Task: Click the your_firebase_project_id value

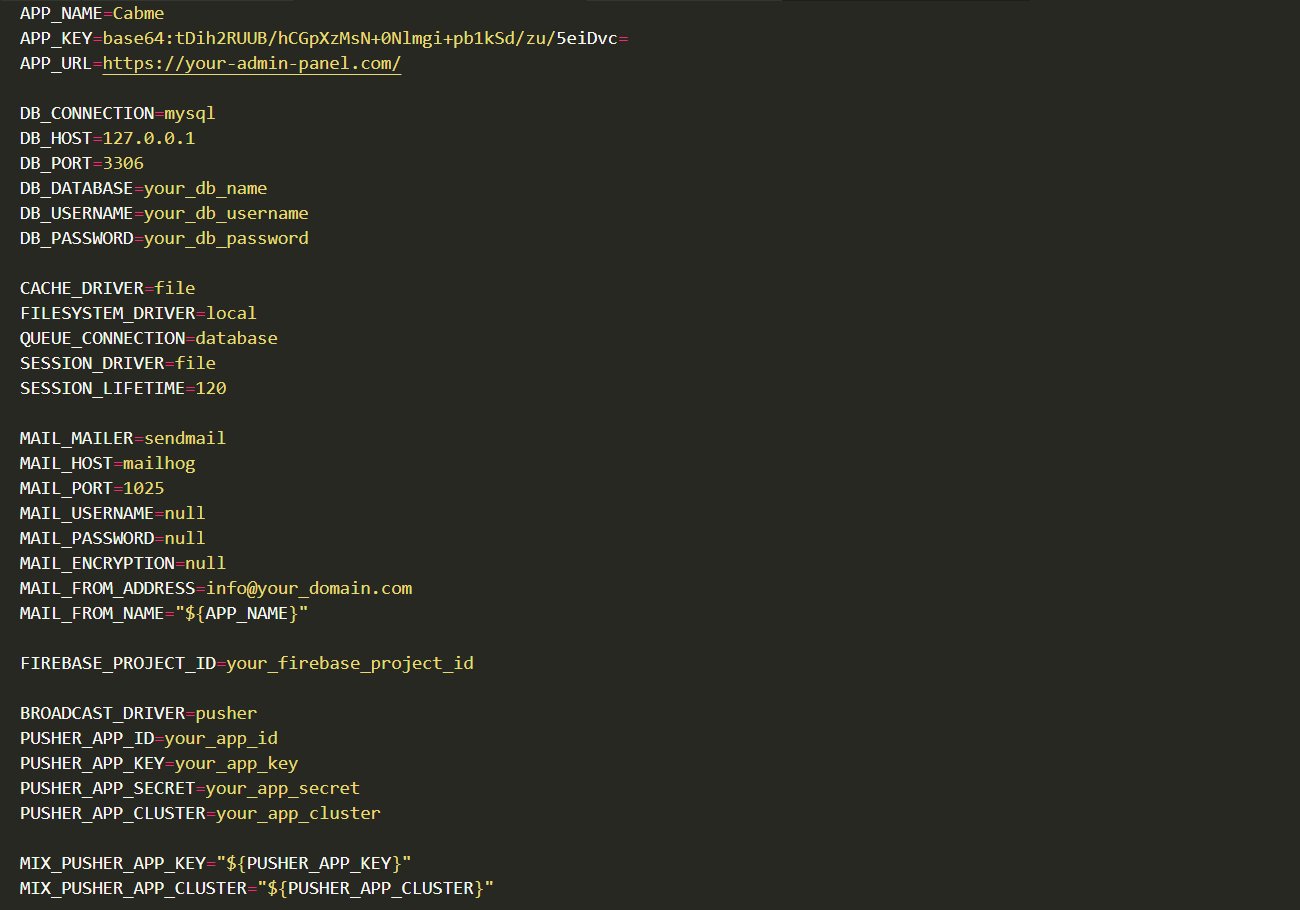Action: 350,664
